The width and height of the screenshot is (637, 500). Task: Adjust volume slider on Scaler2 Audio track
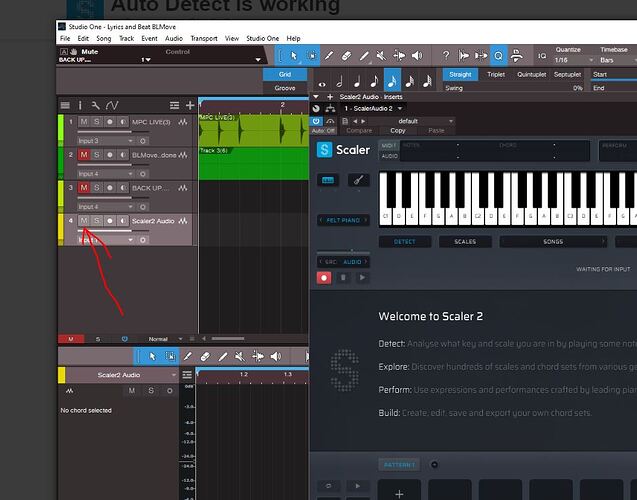113,230
